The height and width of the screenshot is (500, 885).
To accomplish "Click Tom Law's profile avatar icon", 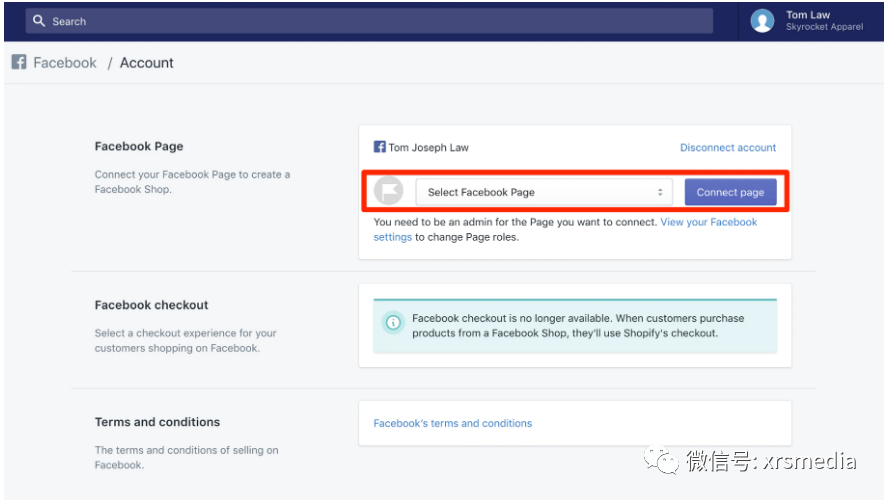I will click(762, 21).
